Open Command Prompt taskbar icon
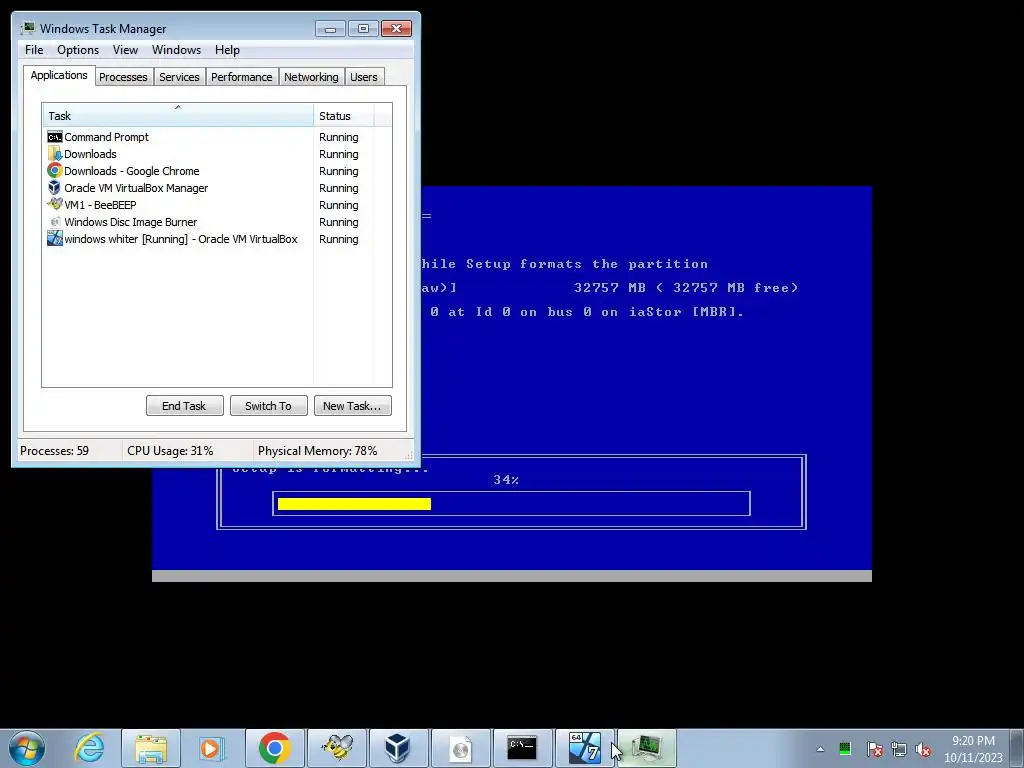Viewport: 1024px width, 768px height. (522, 748)
